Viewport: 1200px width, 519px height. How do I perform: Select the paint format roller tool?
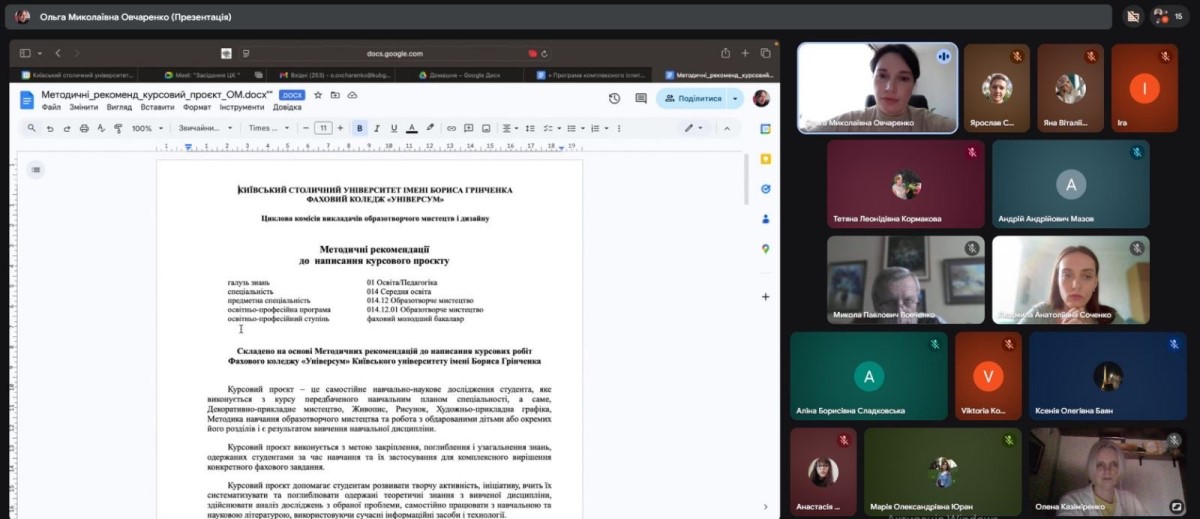point(118,128)
